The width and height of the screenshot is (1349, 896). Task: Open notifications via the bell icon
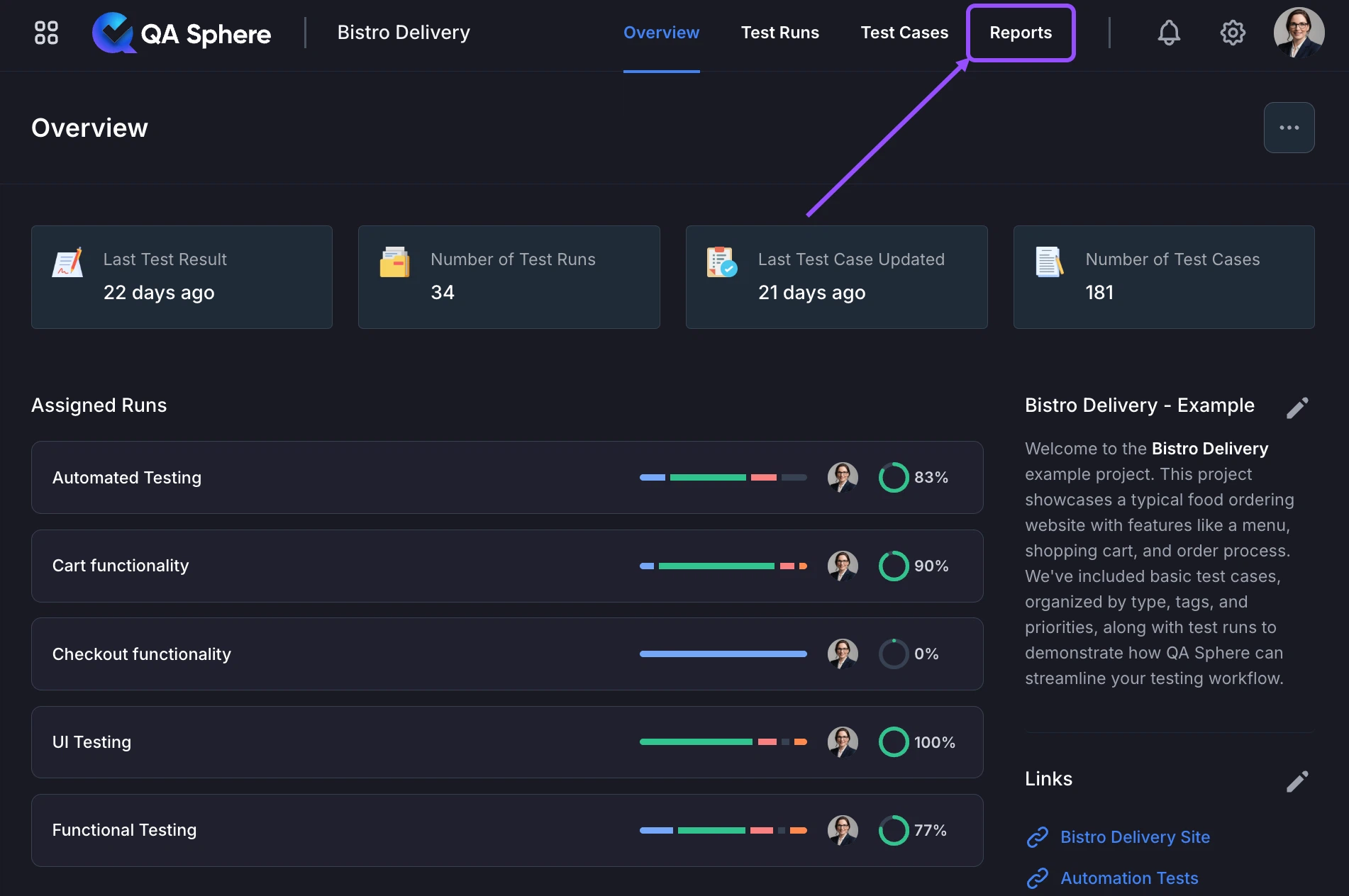(x=1168, y=33)
